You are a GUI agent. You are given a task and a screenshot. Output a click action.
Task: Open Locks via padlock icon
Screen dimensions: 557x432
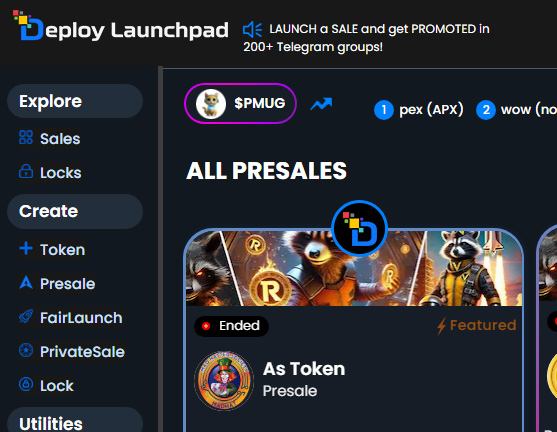click(26, 171)
